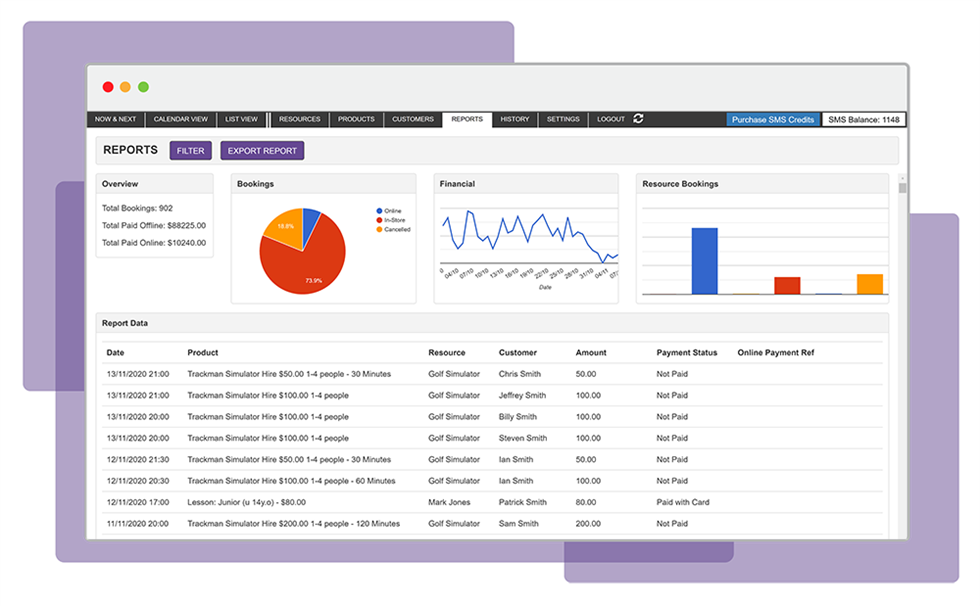Click the Product column header
This screenshot has height=606, width=980.
(x=203, y=353)
